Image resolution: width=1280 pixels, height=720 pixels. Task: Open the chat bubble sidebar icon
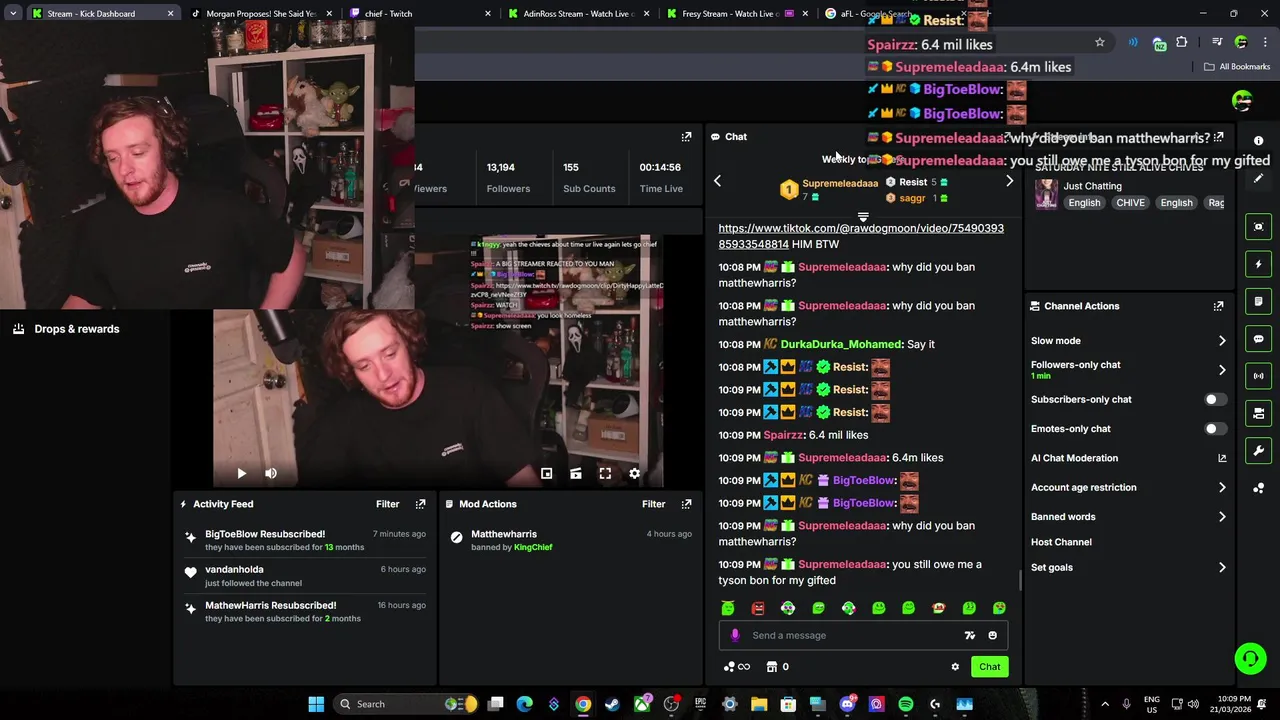[x=1259, y=339]
